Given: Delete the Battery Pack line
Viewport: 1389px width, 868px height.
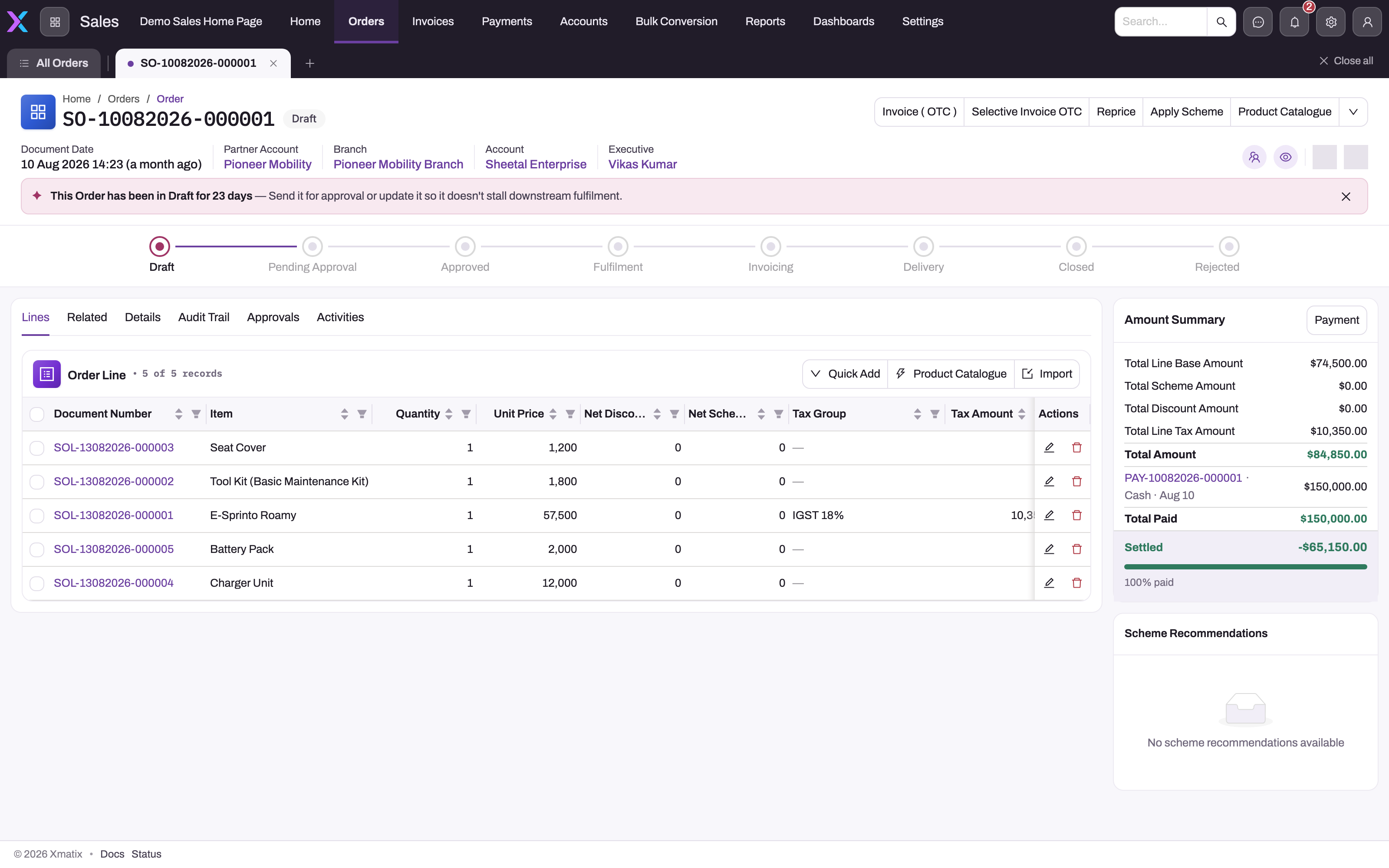Looking at the screenshot, I should coord(1076,549).
